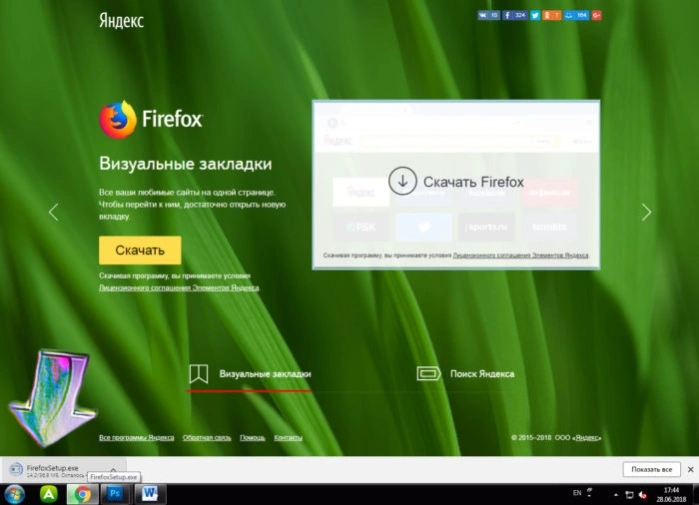699x505 pixels.
Task: Share the page via Facebook icon
Action: (x=514, y=15)
